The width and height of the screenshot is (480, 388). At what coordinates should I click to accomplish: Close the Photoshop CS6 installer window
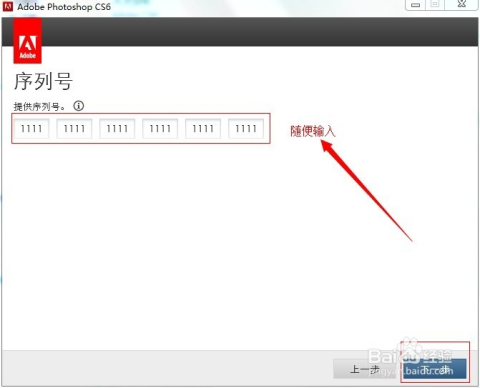click(462, 4)
